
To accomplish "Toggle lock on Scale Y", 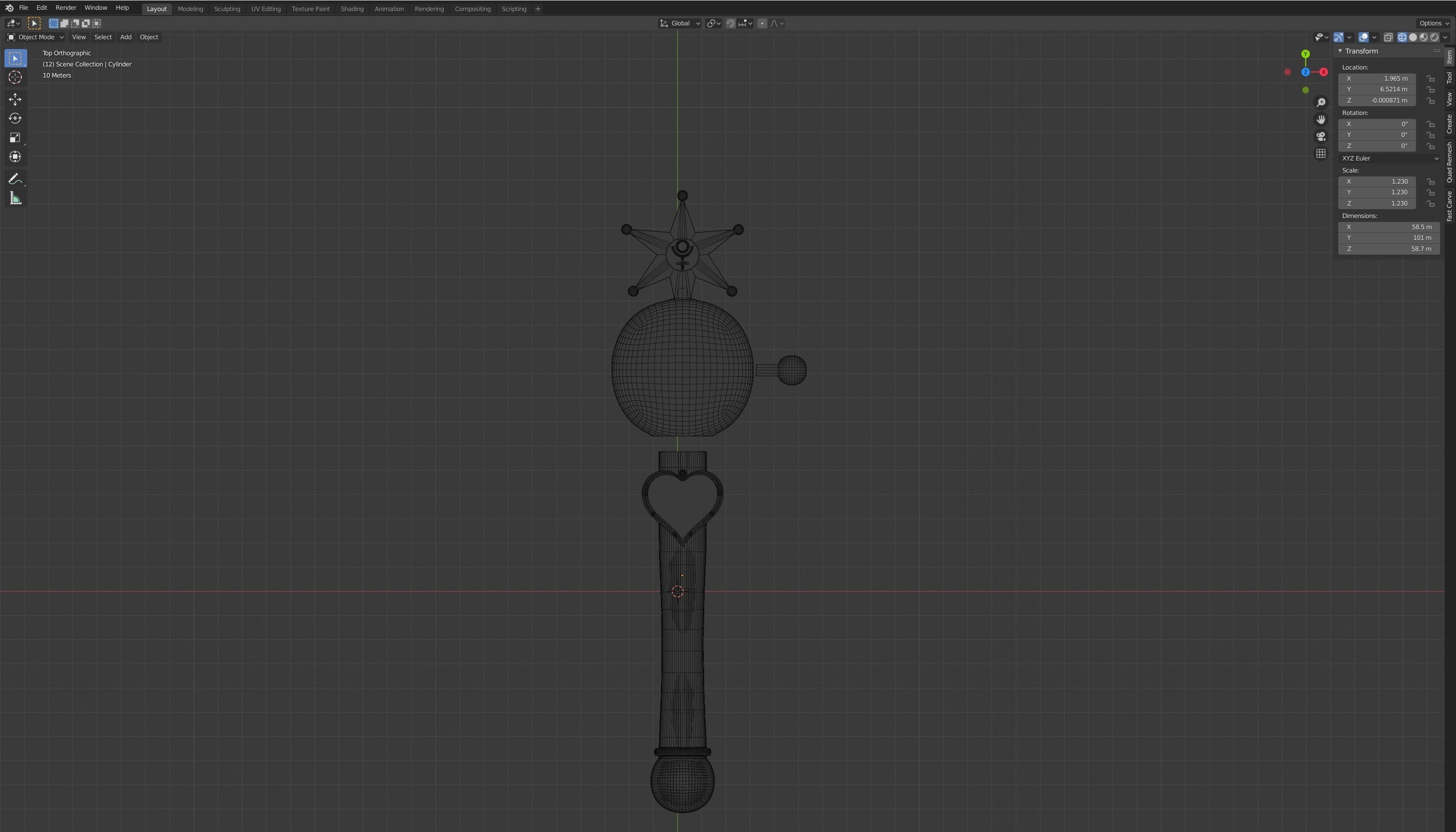I will pos(1430,193).
